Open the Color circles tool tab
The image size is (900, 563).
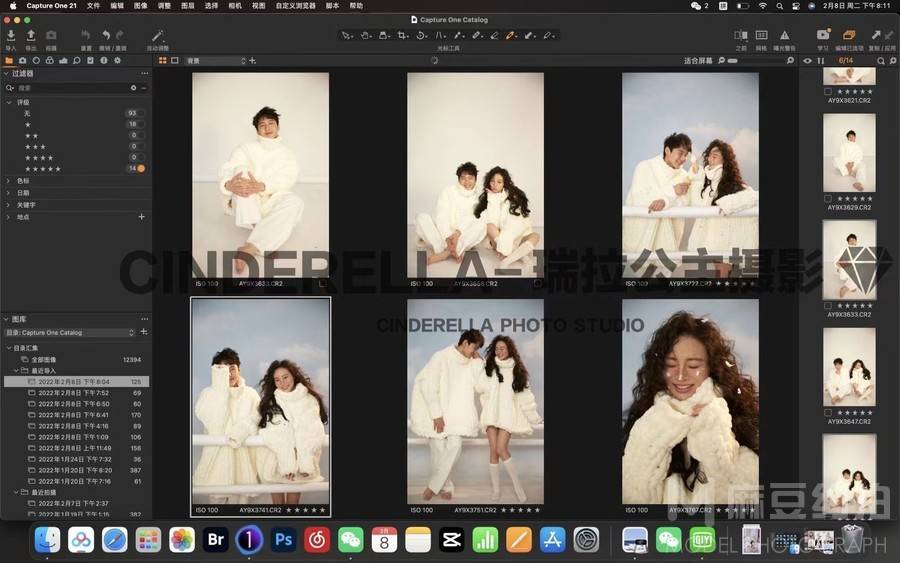point(50,60)
